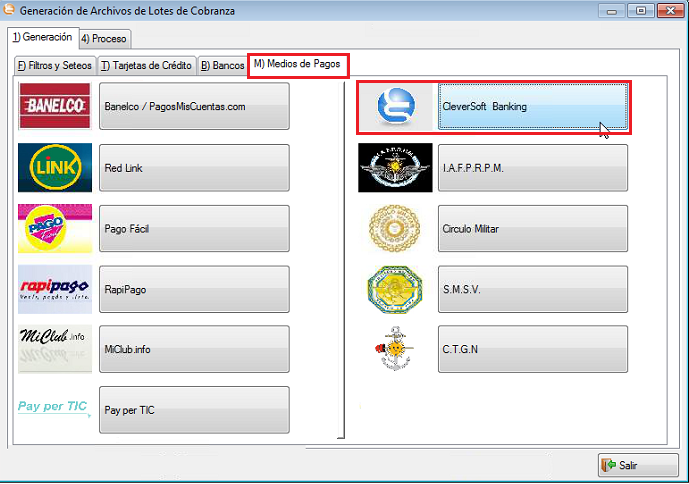Select the Circulo Militar button
This screenshot has height=484, width=689.
(x=533, y=229)
